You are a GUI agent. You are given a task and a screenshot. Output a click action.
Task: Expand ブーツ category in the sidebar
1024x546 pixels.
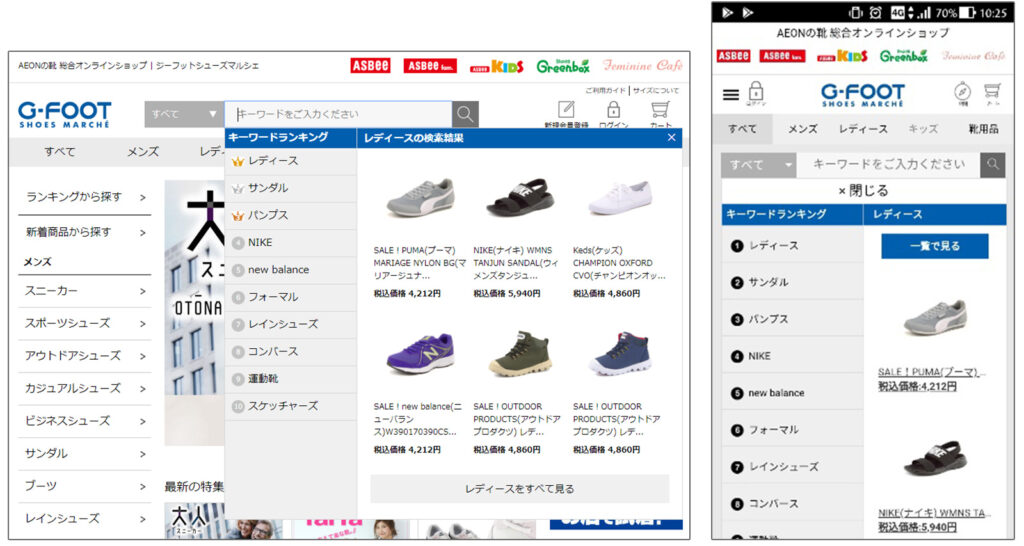pos(84,487)
